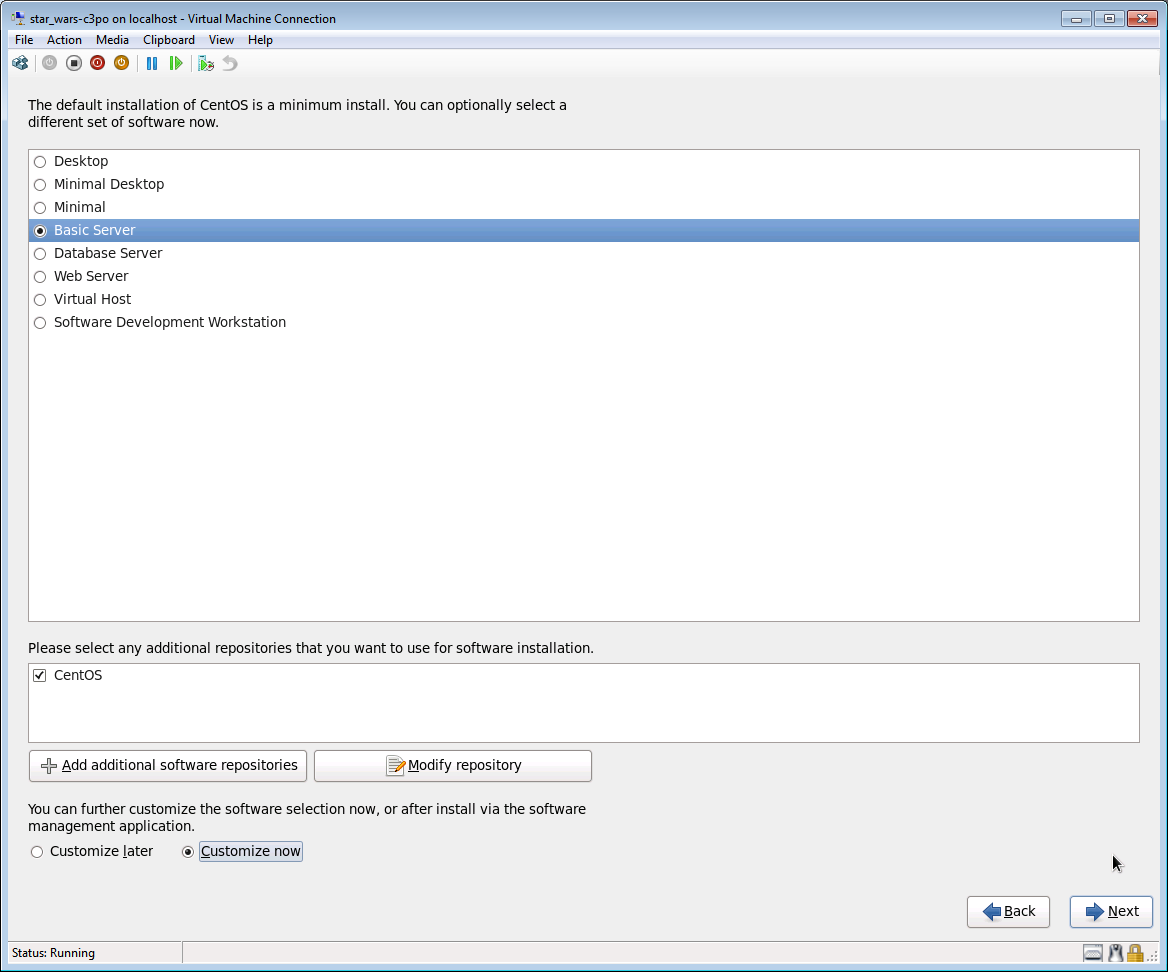The height and width of the screenshot is (972, 1168).
Task: Send Ctrl+Alt+Delete using the toolbar icon
Action: point(20,63)
